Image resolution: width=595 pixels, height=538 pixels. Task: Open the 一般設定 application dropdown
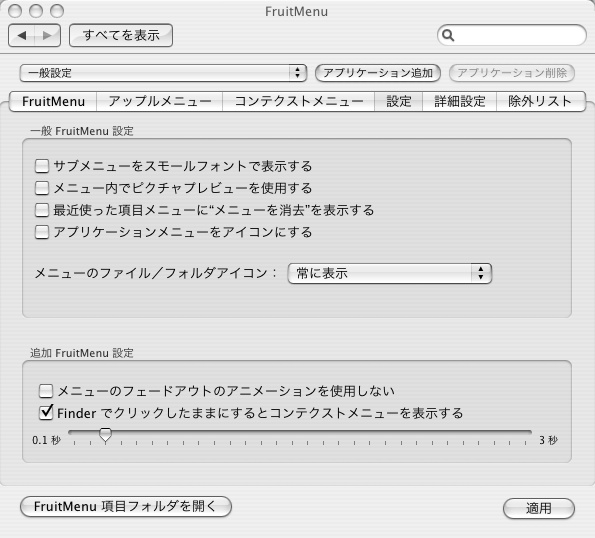(163, 73)
